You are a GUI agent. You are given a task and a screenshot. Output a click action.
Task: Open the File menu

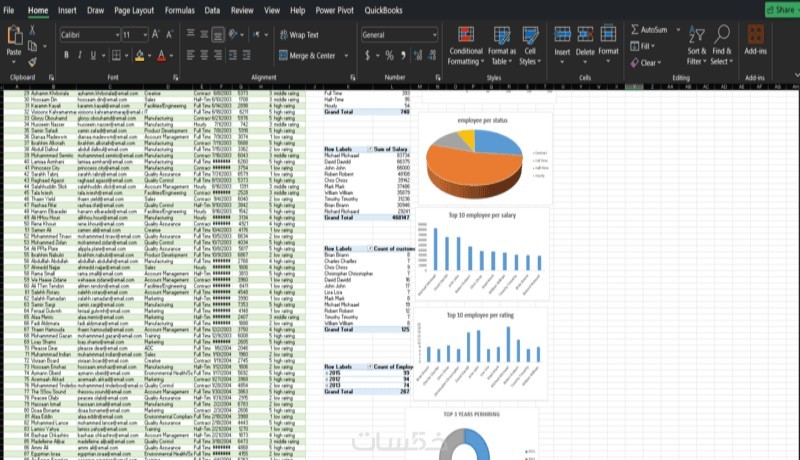coord(9,10)
